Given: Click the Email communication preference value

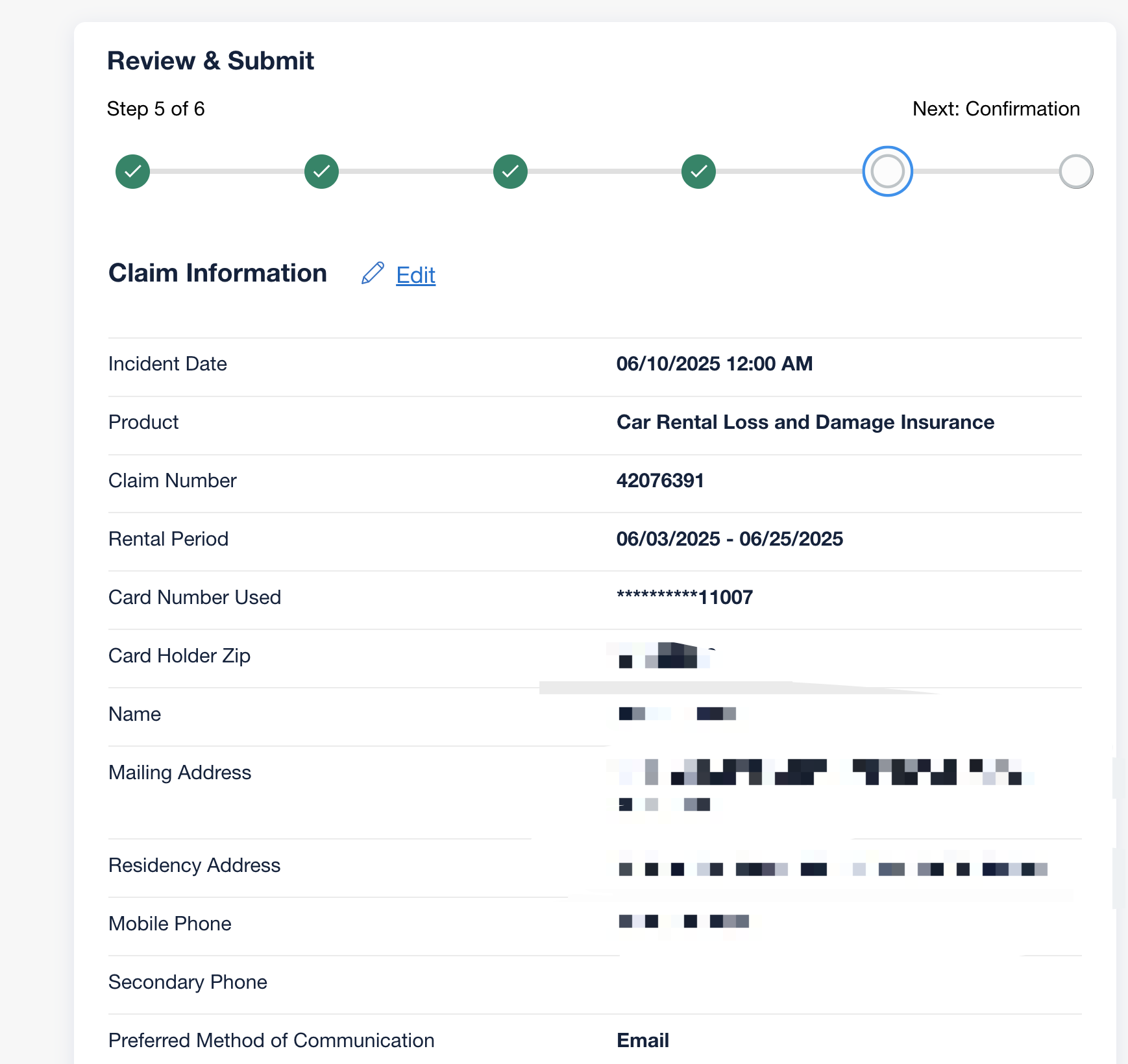Looking at the screenshot, I should [643, 1040].
